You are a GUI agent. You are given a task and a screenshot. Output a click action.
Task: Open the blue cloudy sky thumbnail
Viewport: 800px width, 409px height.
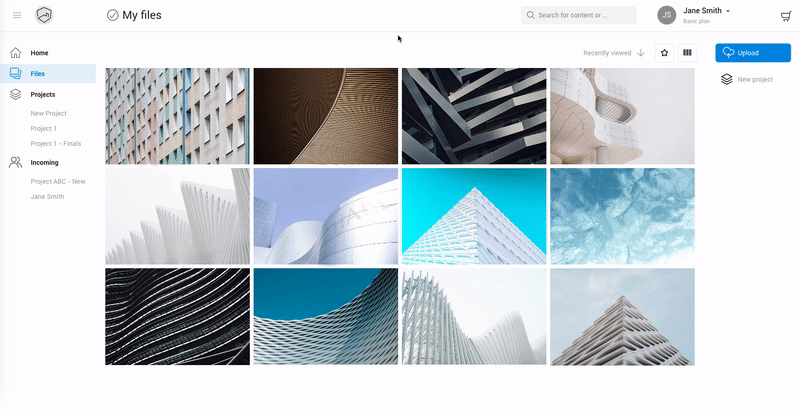[x=622, y=216]
